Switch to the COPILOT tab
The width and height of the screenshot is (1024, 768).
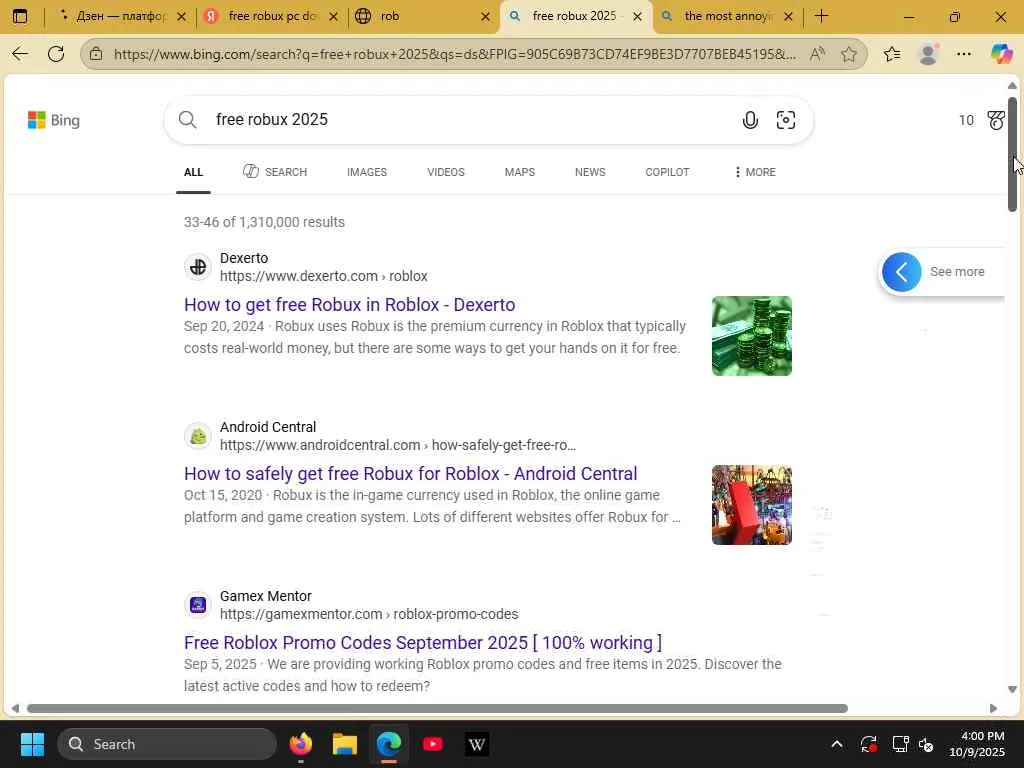667,172
